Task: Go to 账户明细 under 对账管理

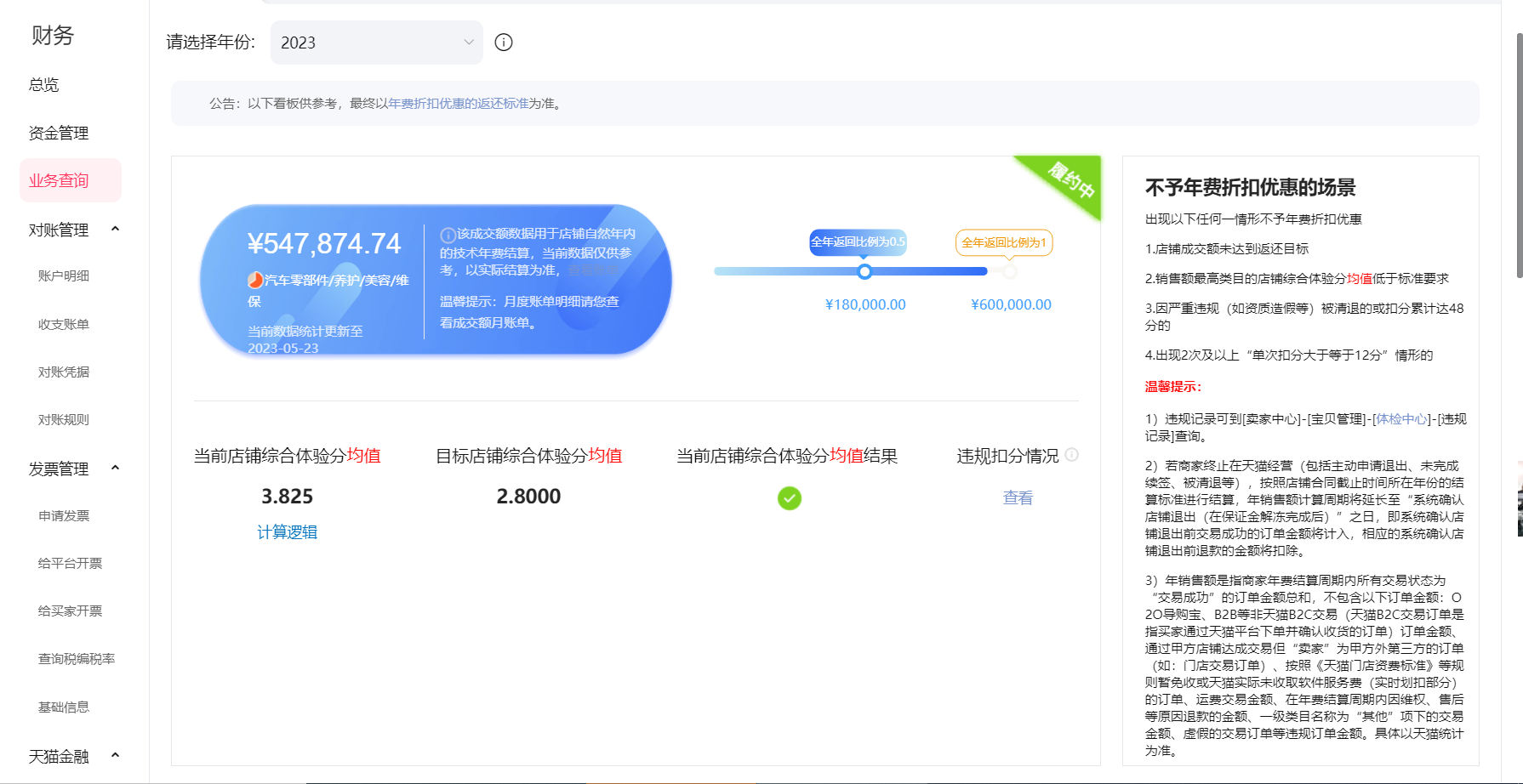Action: (x=64, y=276)
